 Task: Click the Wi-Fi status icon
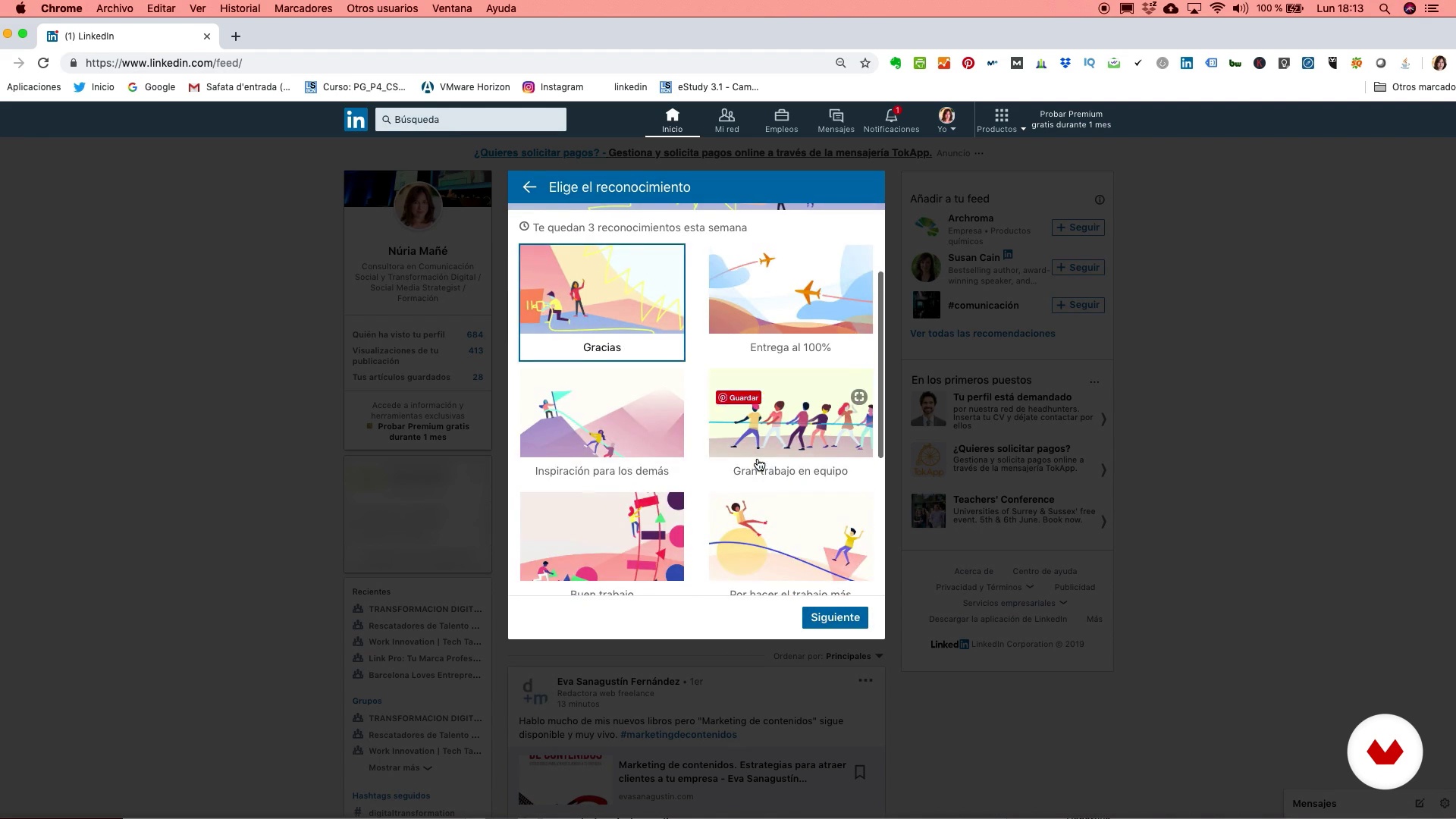pyautogui.click(x=1218, y=8)
